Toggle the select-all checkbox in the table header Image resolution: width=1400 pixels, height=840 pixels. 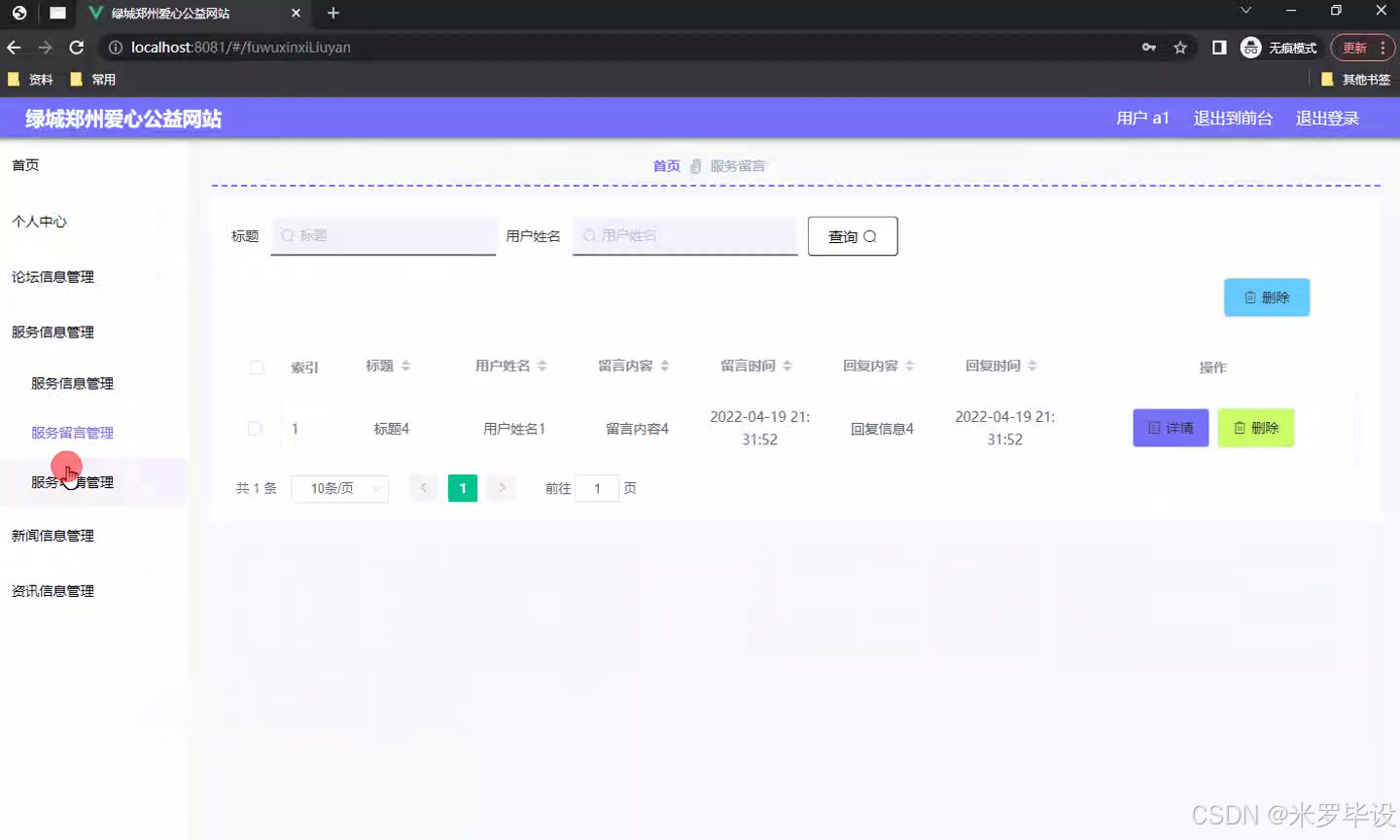pos(257,367)
